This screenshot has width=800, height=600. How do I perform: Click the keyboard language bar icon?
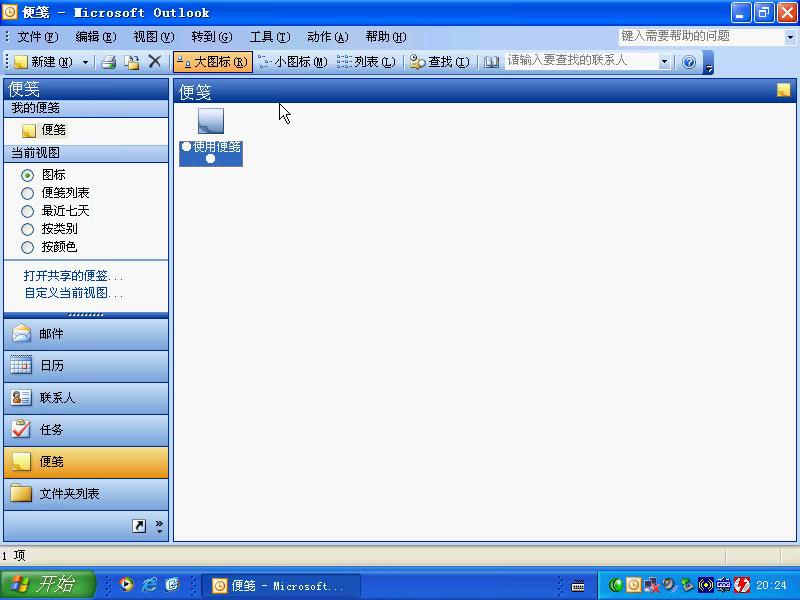tap(578, 586)
